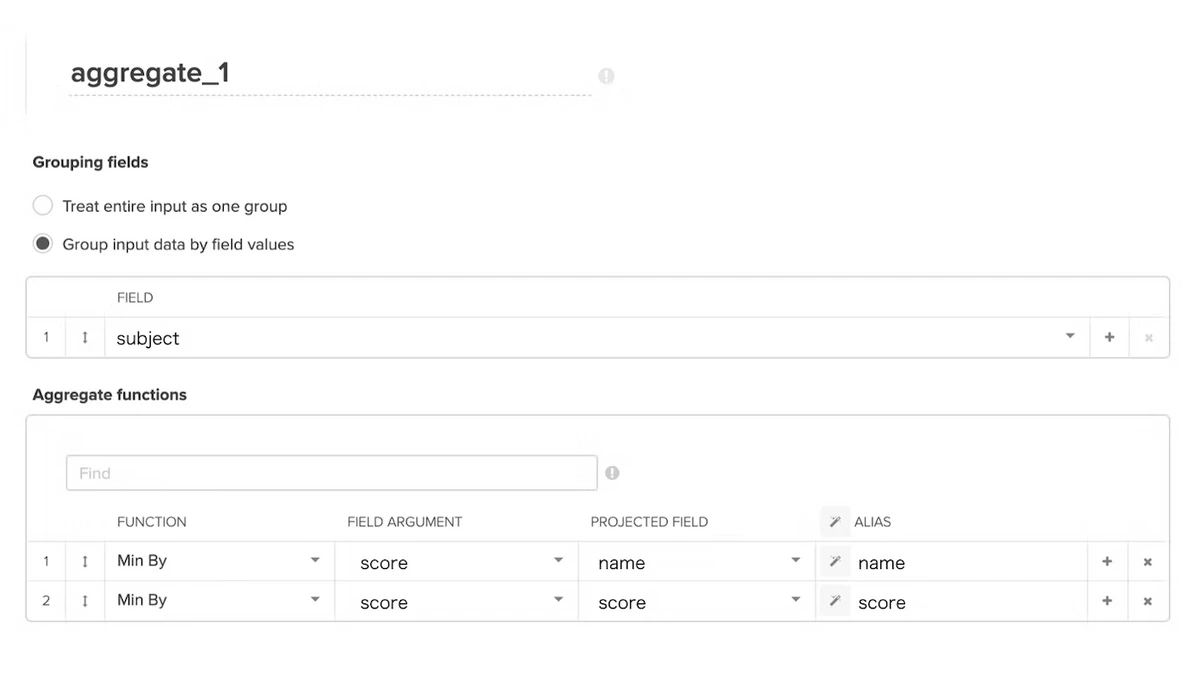Click the FIELD ARGUMENT column header
Viewport: 1200px width, 682px height.
point(405,522)
